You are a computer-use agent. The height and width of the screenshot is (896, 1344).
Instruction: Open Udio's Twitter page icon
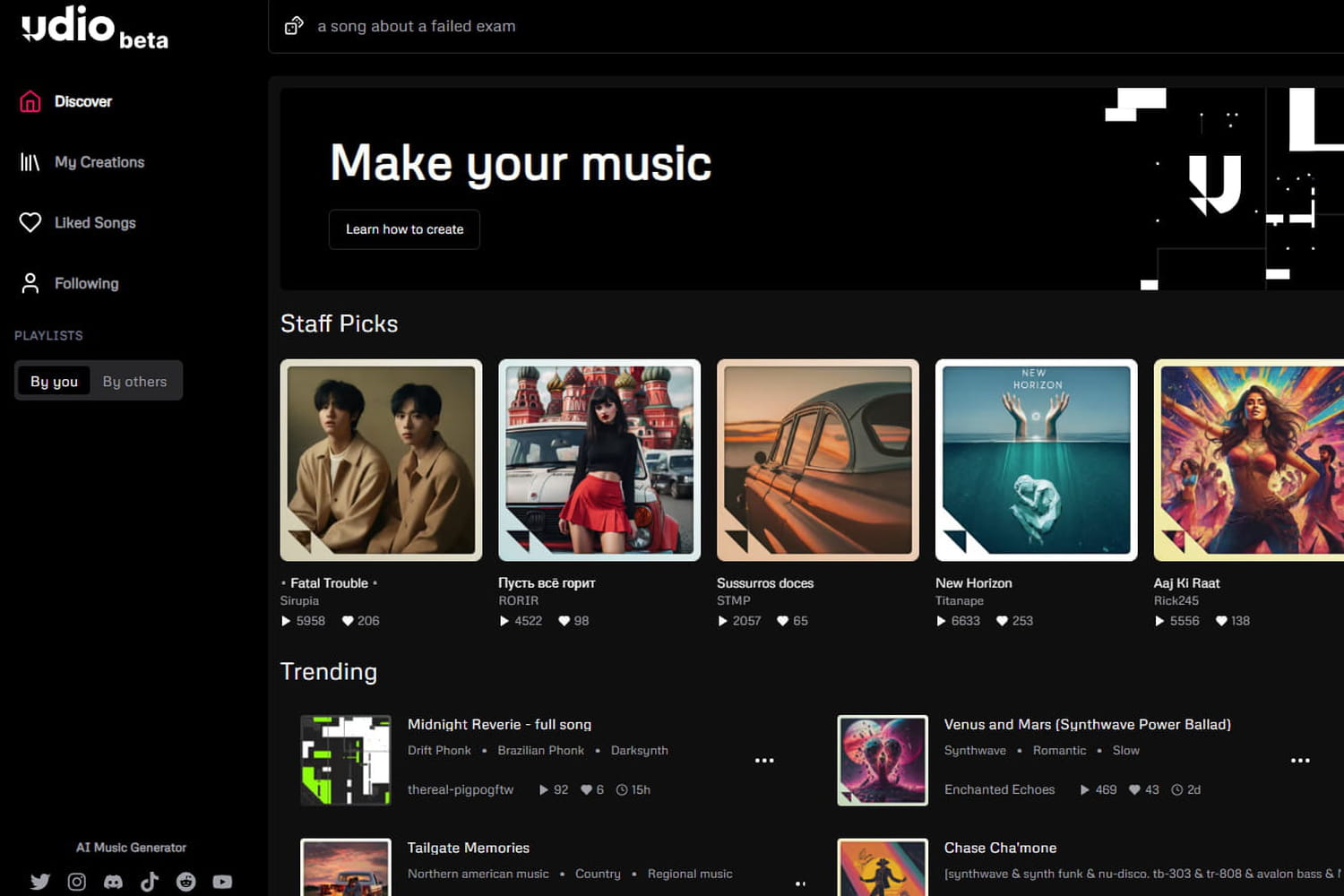[40, 882]
